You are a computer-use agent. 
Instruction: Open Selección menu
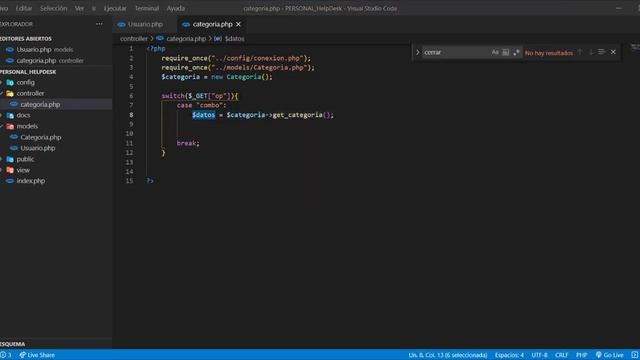click(53, 8)
